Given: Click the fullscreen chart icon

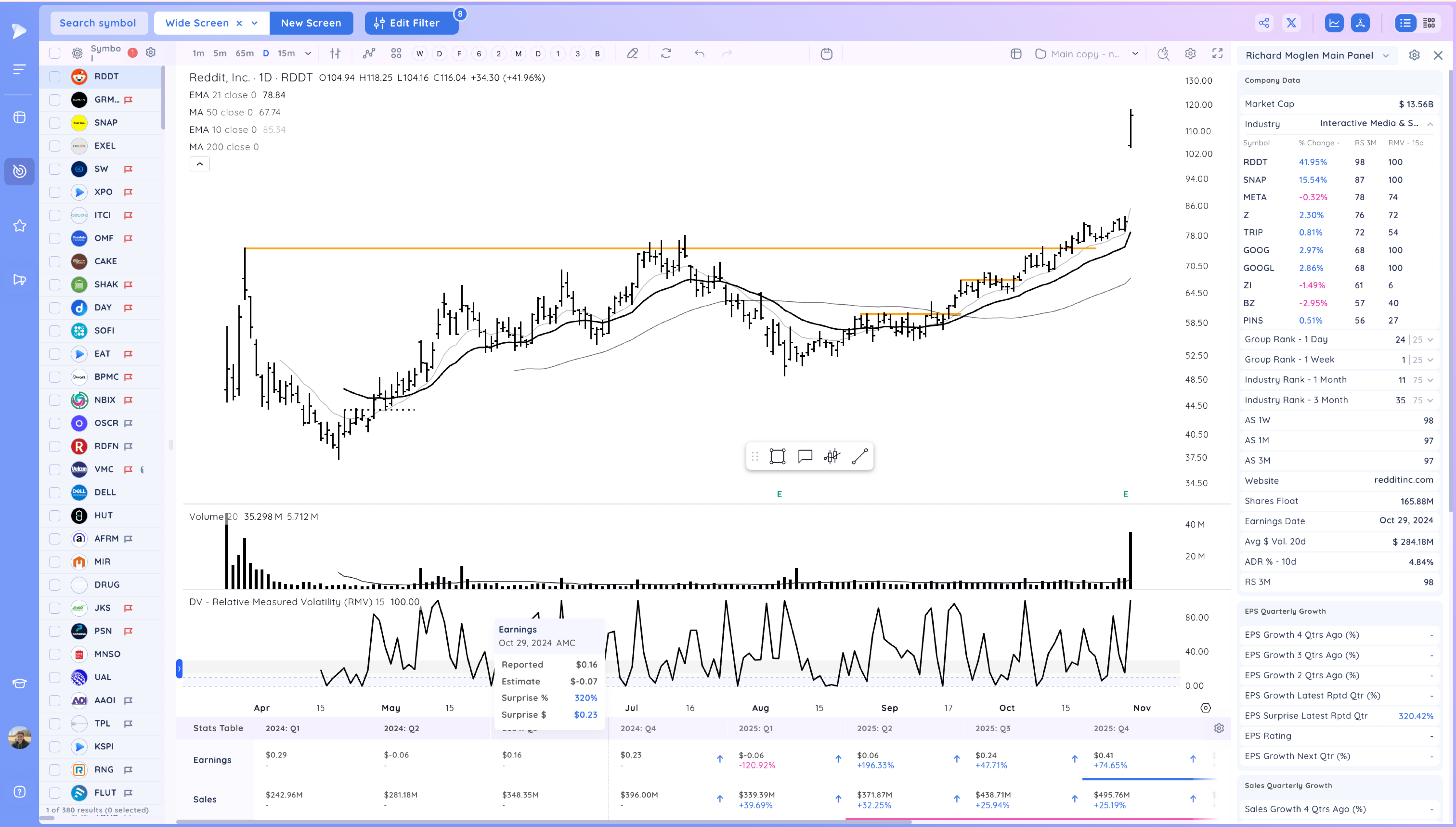Looking at the screenshot, I should click(1217, 54).
